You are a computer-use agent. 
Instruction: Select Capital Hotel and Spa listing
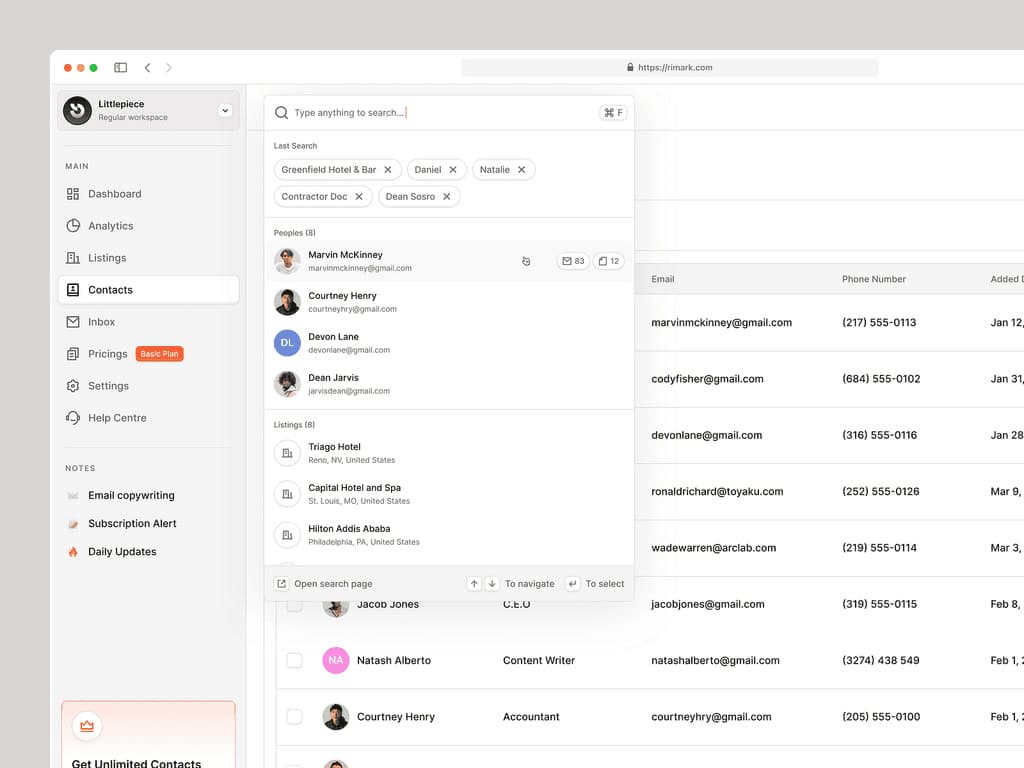[x=449, y=494]
